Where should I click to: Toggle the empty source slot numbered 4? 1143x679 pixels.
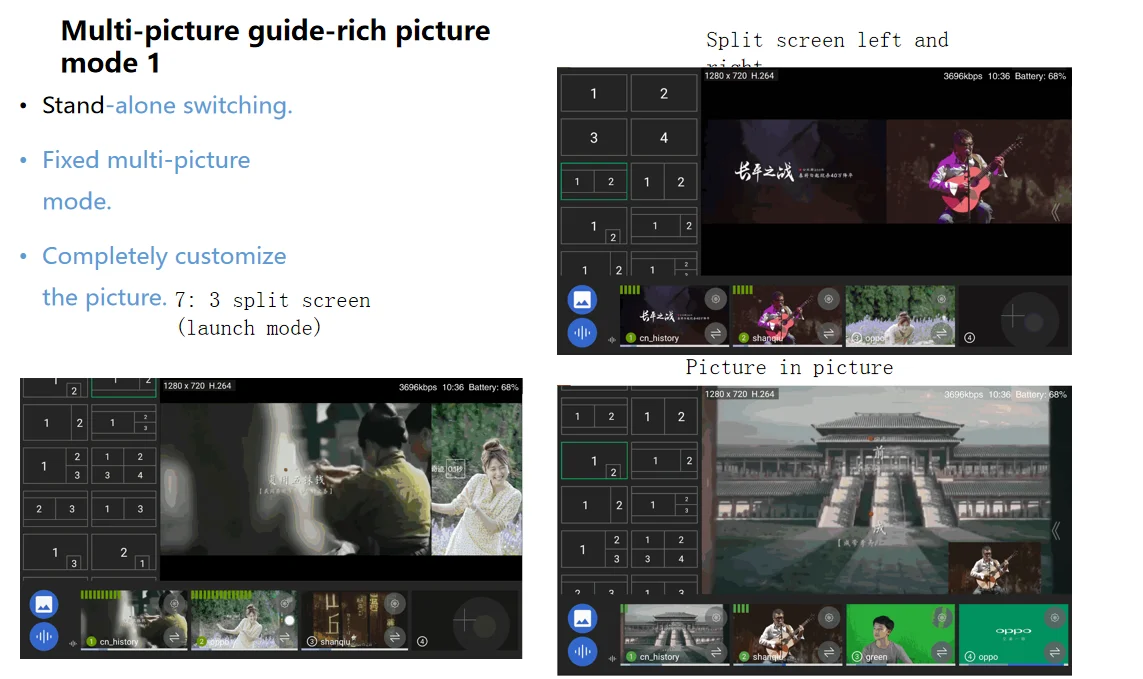[969, 337]
